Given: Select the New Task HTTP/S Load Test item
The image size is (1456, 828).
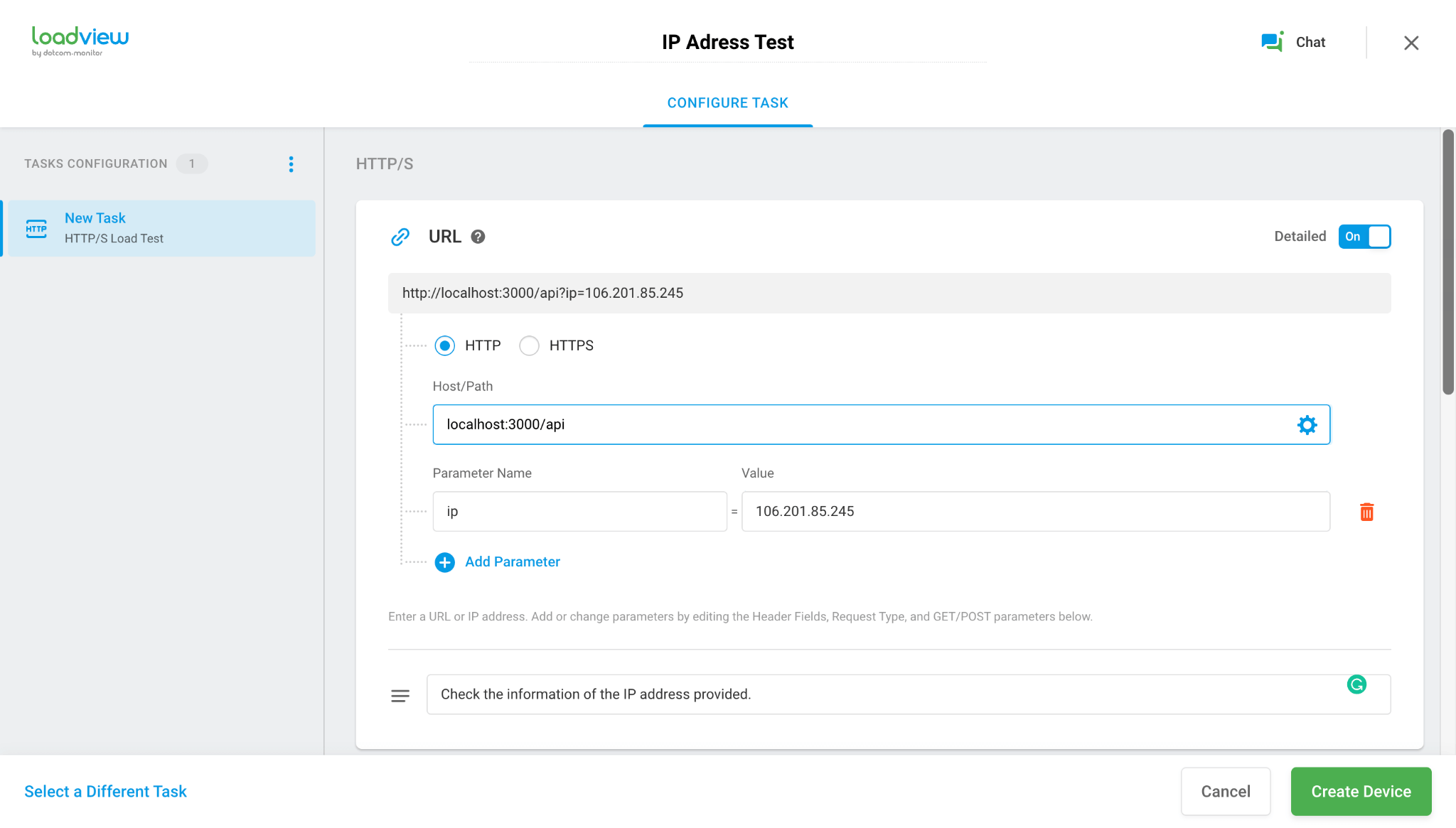Looking at the screenshot, I should tap(160, 227).
